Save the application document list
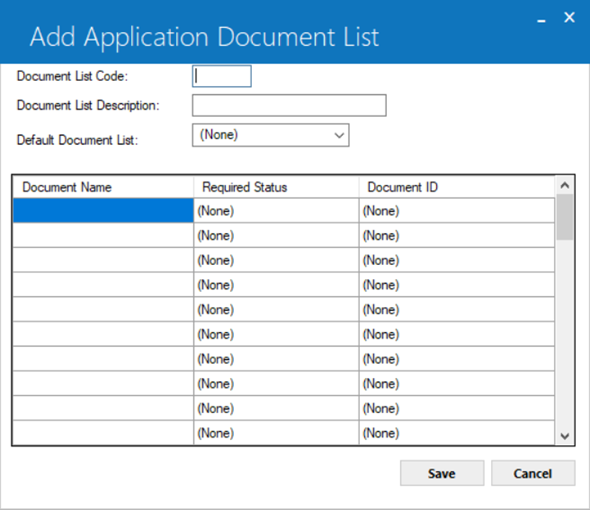Viewport: 590px width, 510px height. point(442,473)
